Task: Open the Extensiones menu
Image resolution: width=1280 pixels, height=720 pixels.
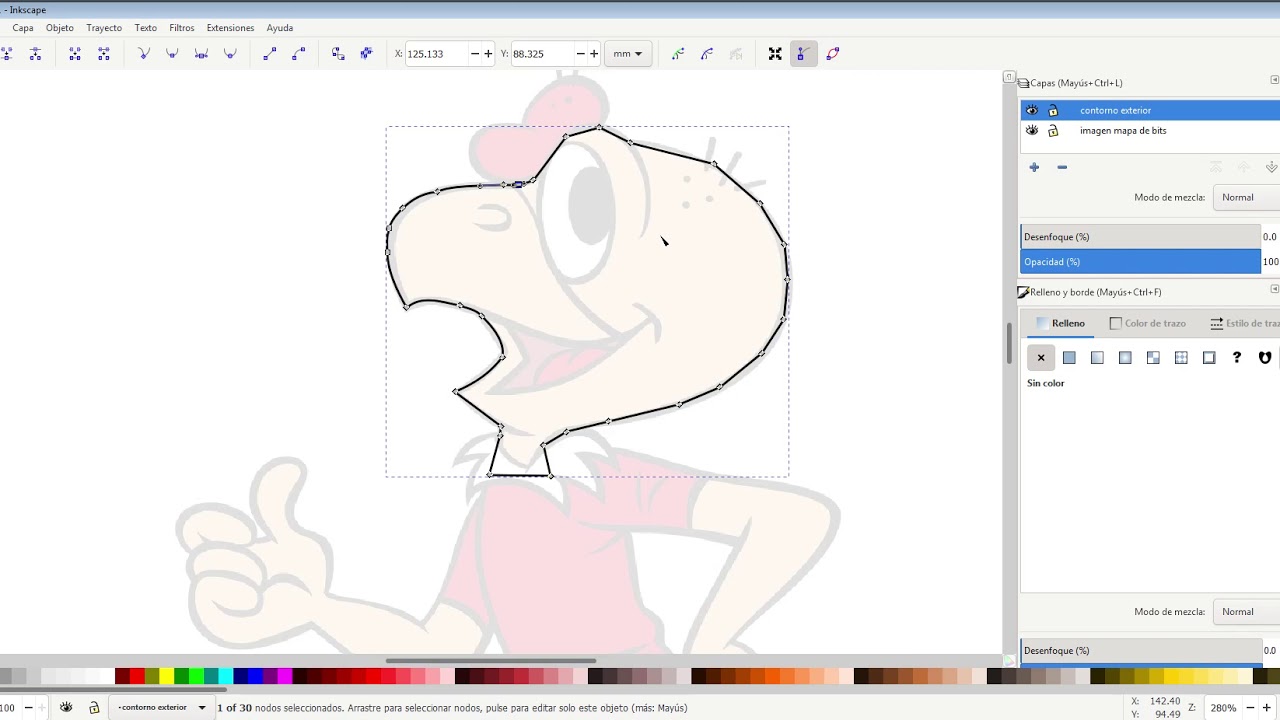Action: tap(230, 28)
